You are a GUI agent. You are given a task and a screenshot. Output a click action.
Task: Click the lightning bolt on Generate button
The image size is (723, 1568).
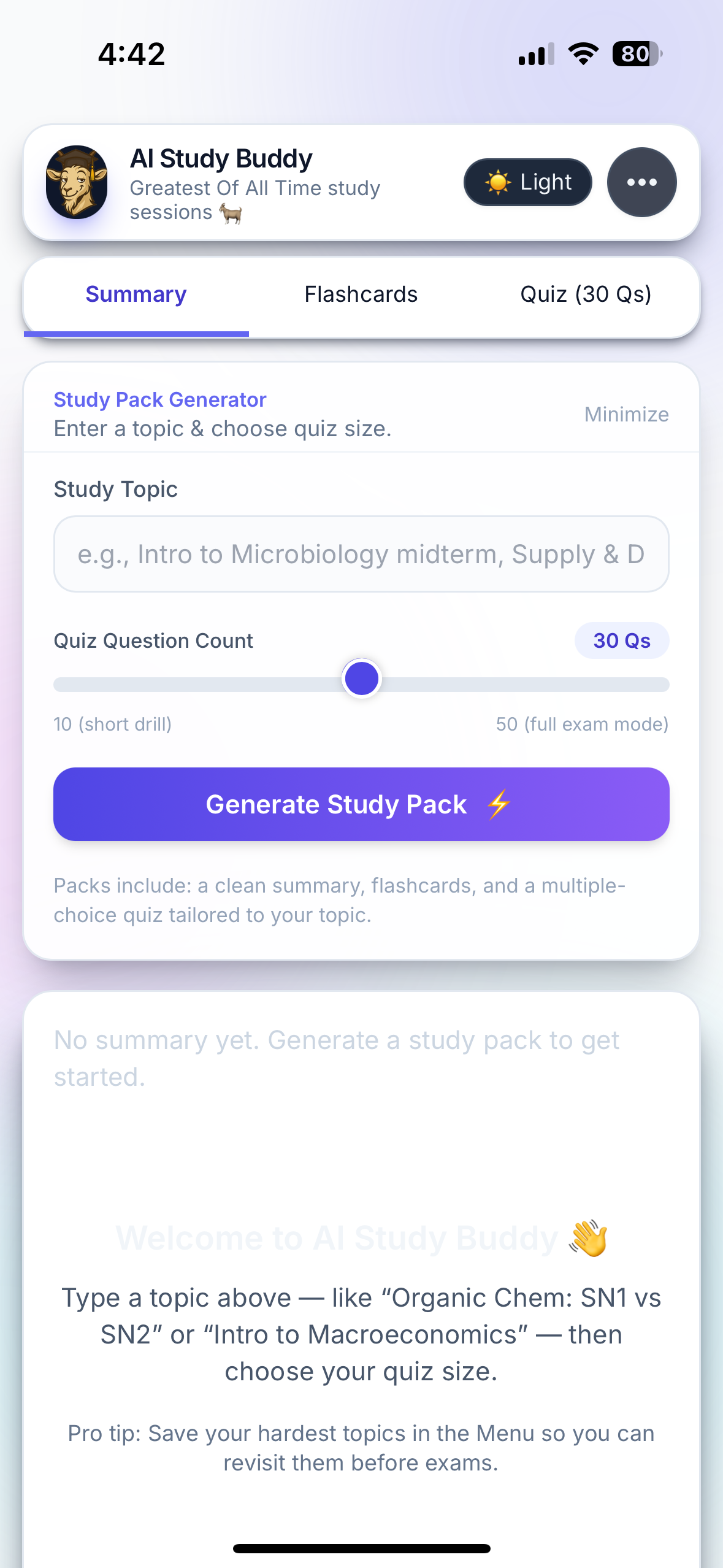click(499, 804)
